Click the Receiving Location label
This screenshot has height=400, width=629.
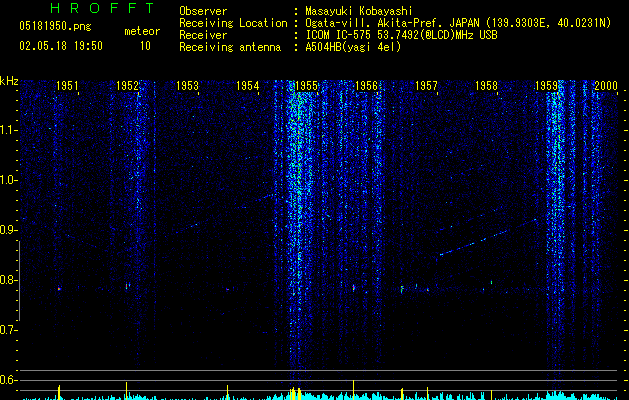point(233,23)
